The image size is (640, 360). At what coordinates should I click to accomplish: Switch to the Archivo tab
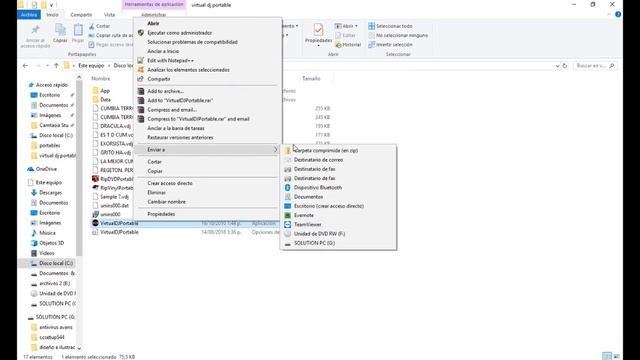click(29, 15)
